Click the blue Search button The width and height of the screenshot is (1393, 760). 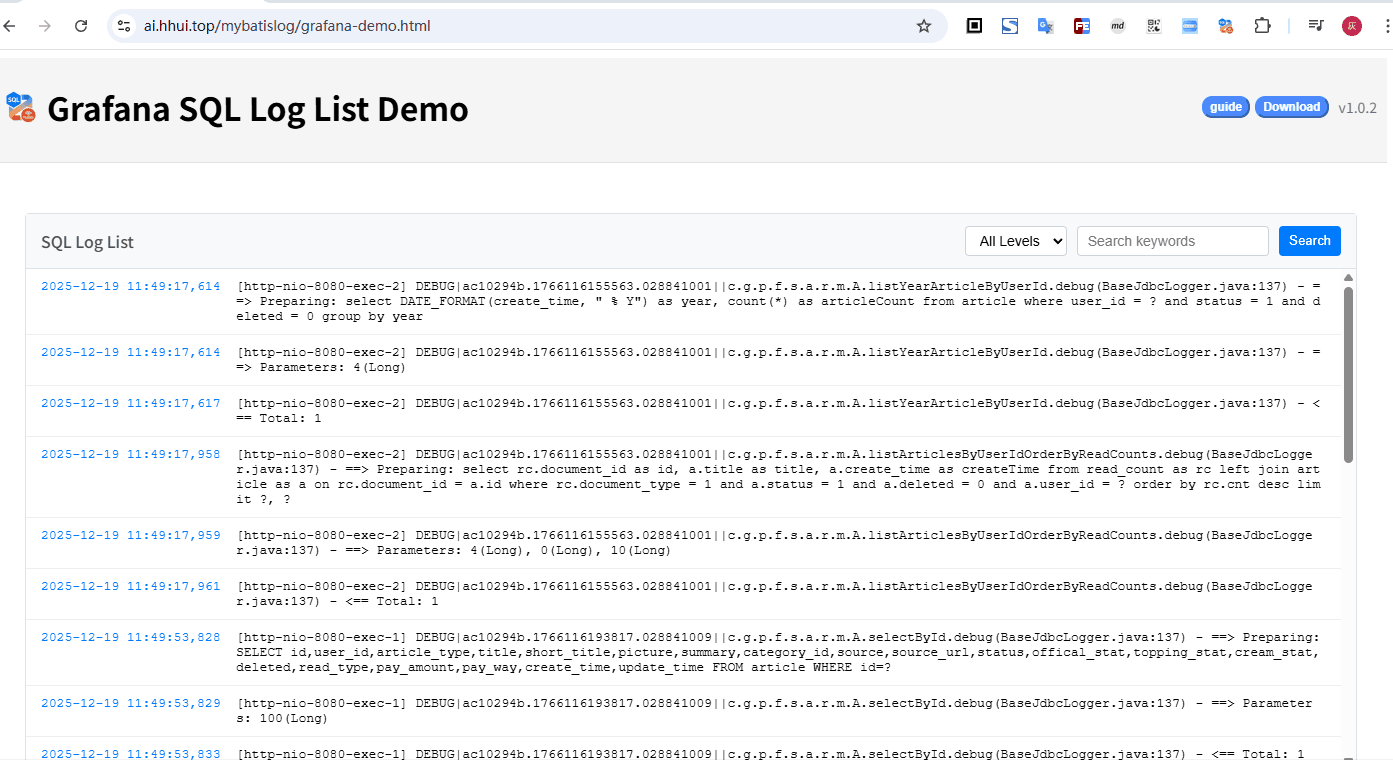pos(1309,241)
